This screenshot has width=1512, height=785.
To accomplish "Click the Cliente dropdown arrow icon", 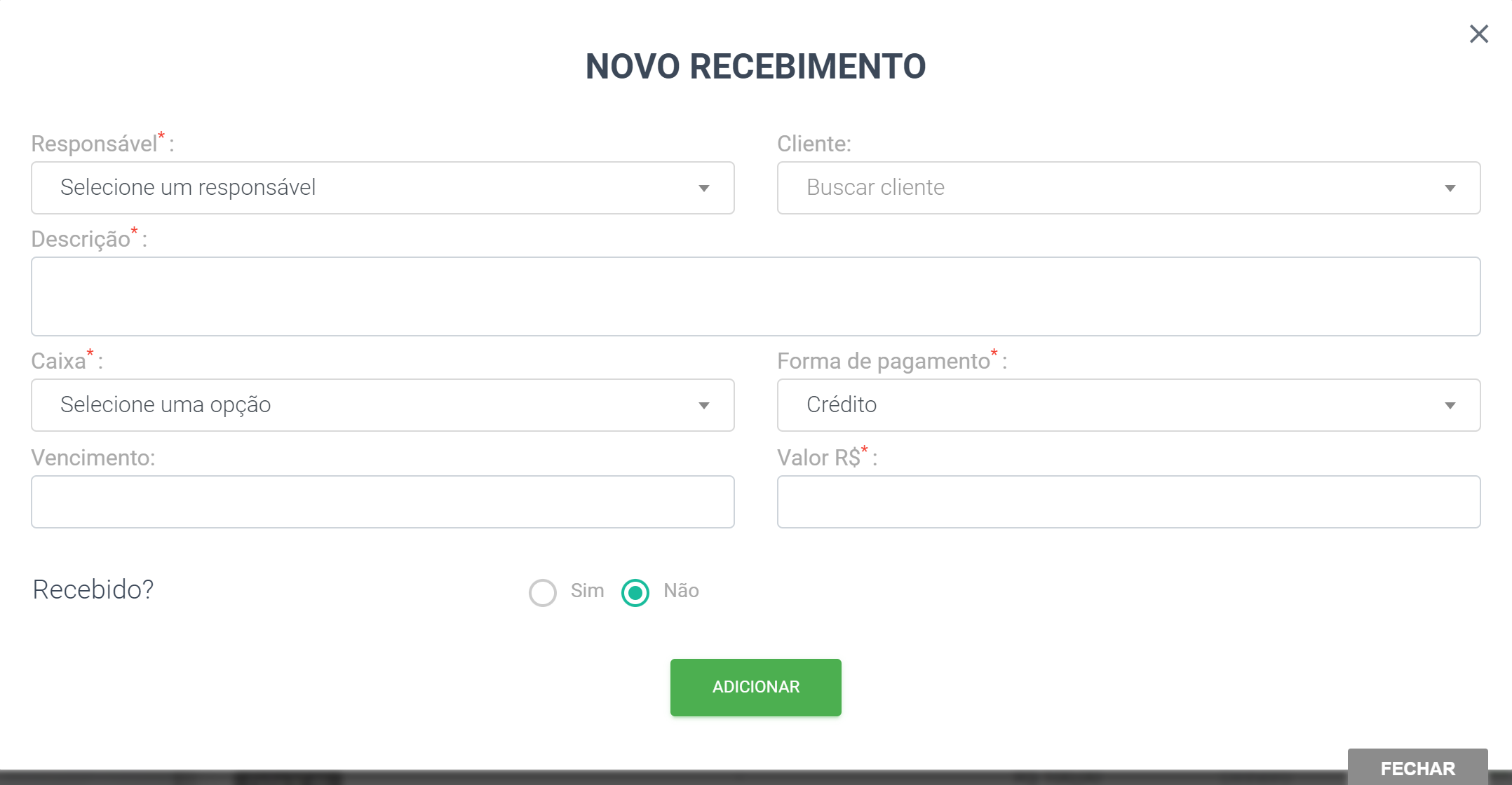I will point(1450,189).
